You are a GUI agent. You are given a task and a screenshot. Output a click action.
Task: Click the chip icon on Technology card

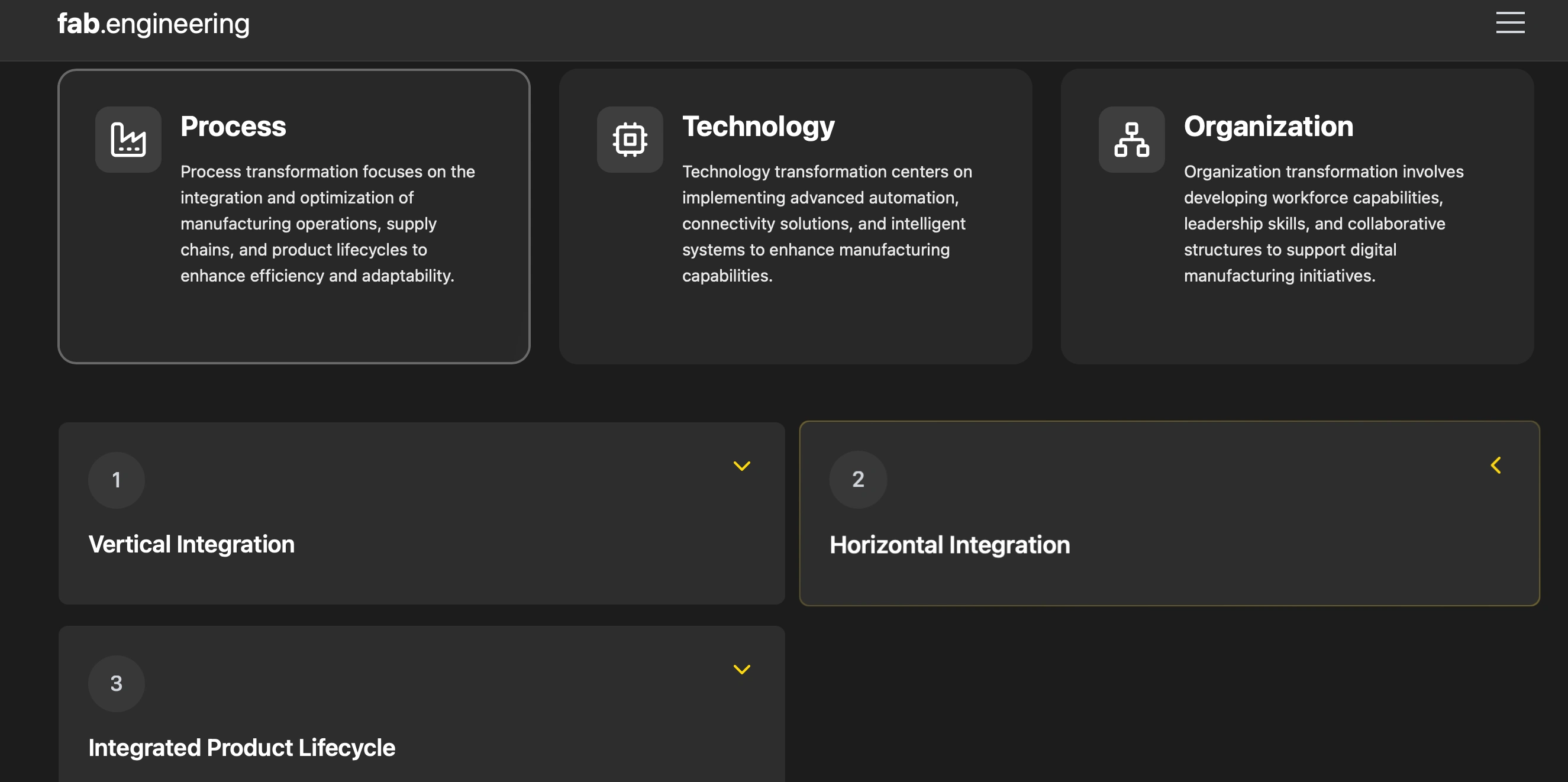pyautogui.click(x=630, y=140)
